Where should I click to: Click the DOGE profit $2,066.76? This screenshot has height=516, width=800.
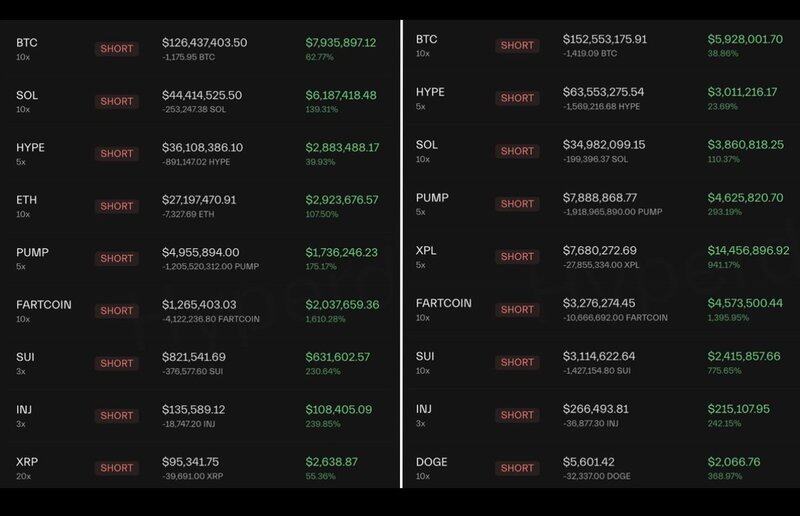pyautogui.click(x=734, y=462)
